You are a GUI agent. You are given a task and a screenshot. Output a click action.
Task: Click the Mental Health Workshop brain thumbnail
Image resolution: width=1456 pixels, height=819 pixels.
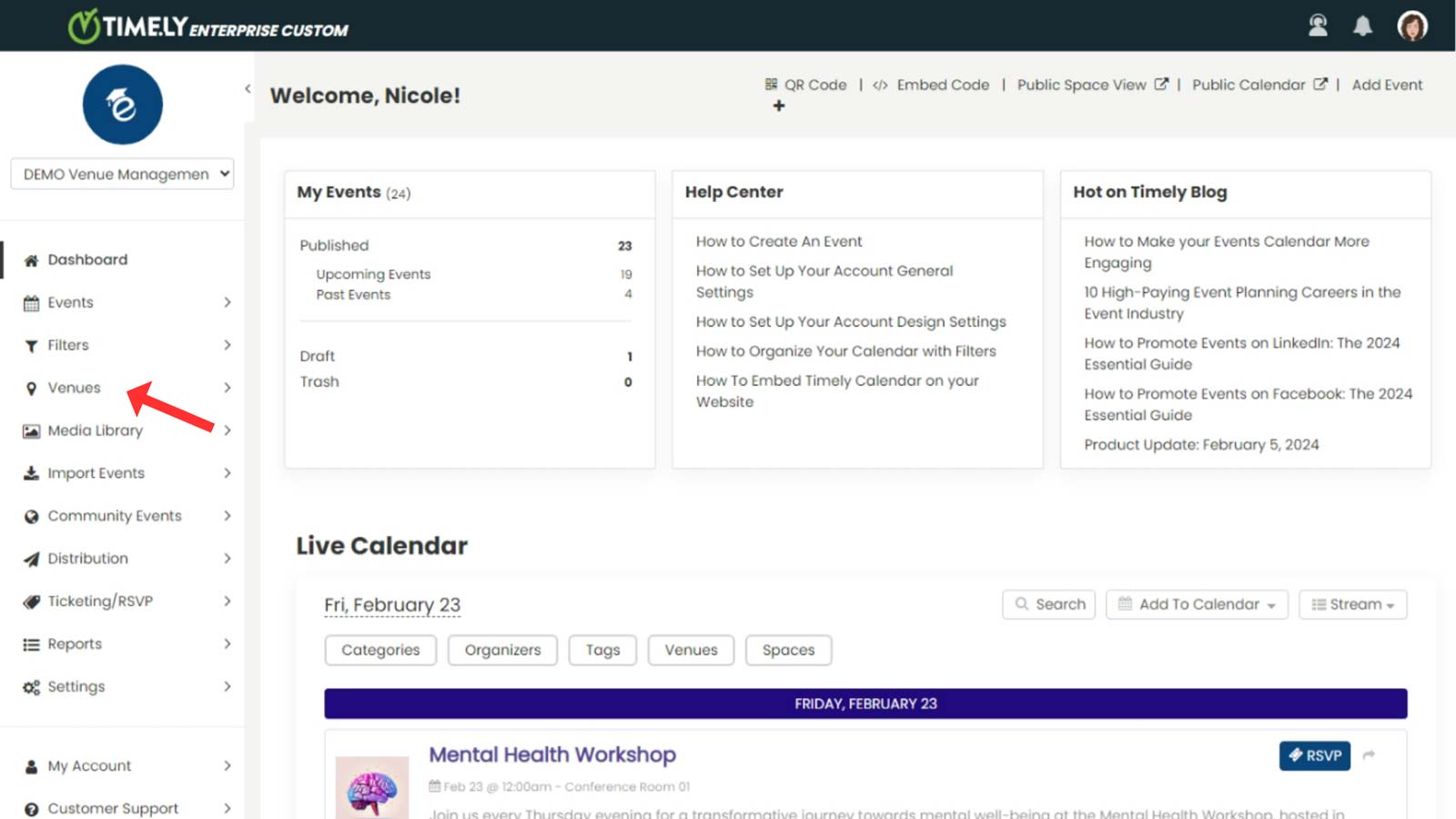pyautogui.click(x=371, y=784)
